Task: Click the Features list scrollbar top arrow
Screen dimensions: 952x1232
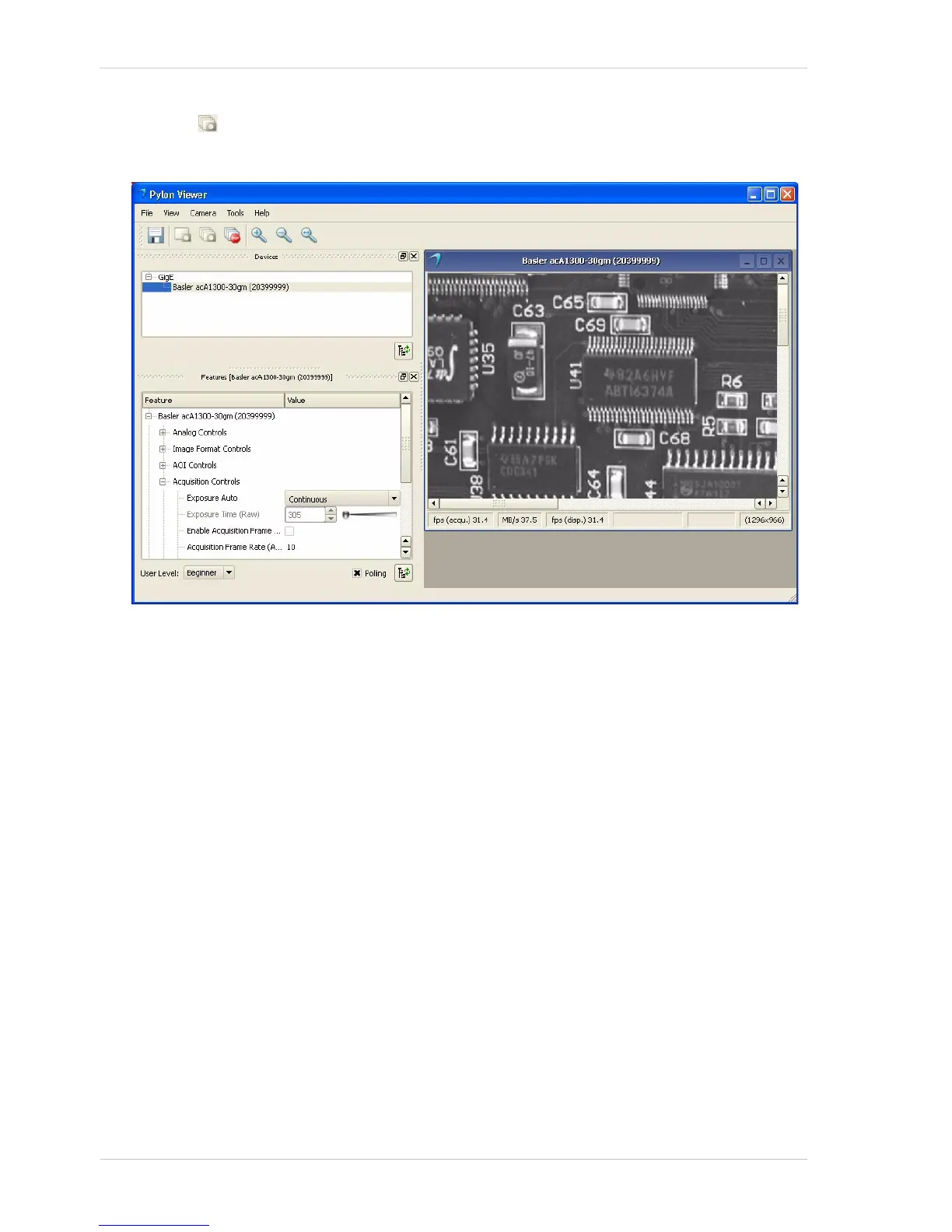Action: point(406,398)
